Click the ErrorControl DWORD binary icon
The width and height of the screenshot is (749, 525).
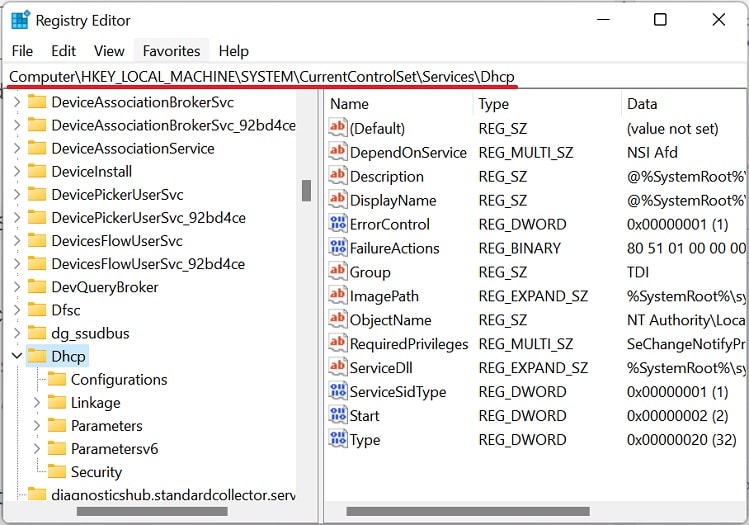(x=337, y=223)
